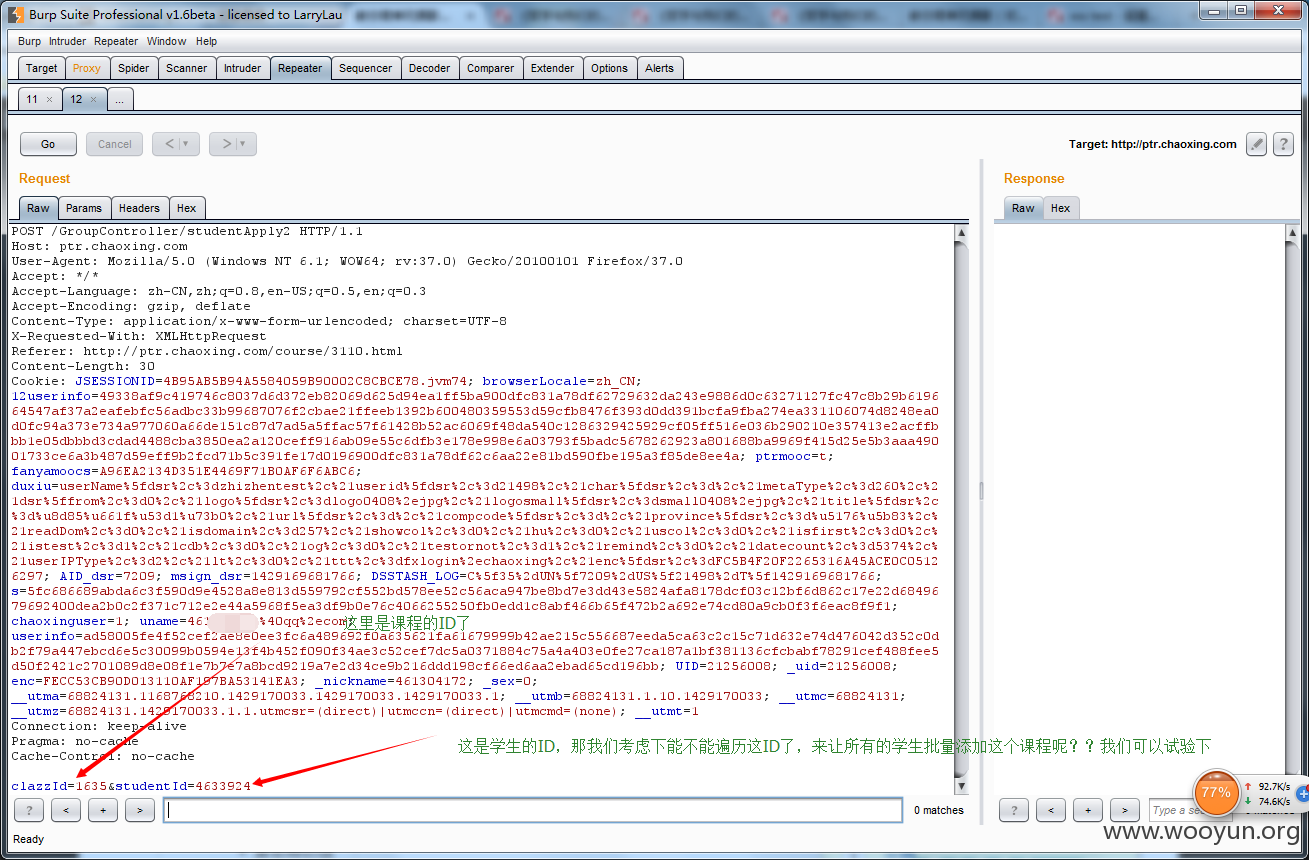Switch to the Target tool tab
1309x860 pixels.
[42, 68]
